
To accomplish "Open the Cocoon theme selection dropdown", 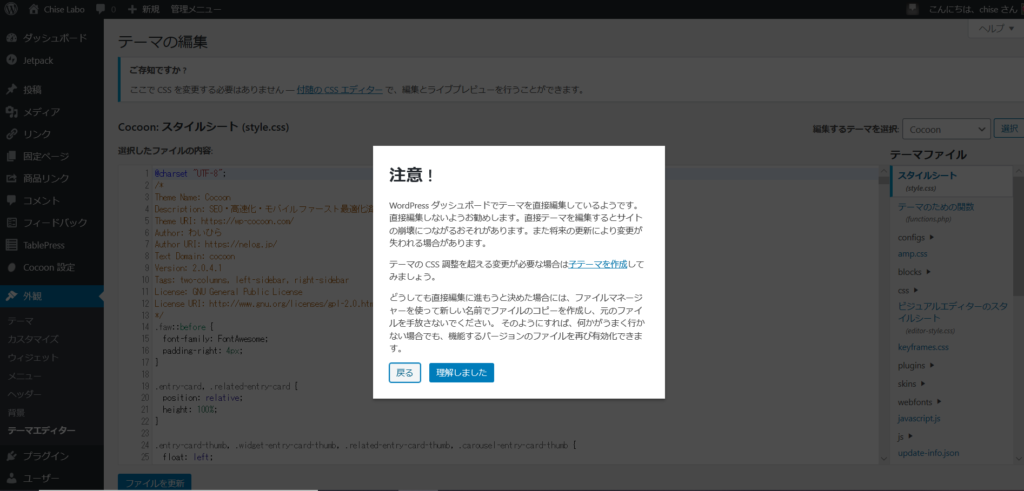I will (x=946, y=129).
